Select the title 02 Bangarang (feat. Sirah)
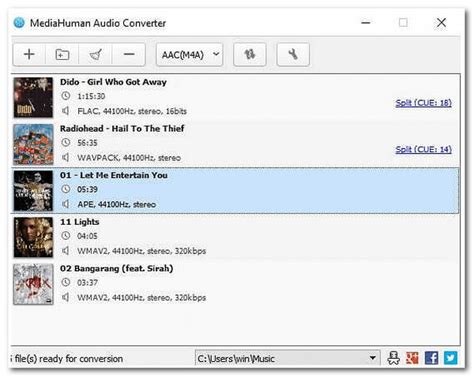This screenshot has width=474, height=377. 117,269
